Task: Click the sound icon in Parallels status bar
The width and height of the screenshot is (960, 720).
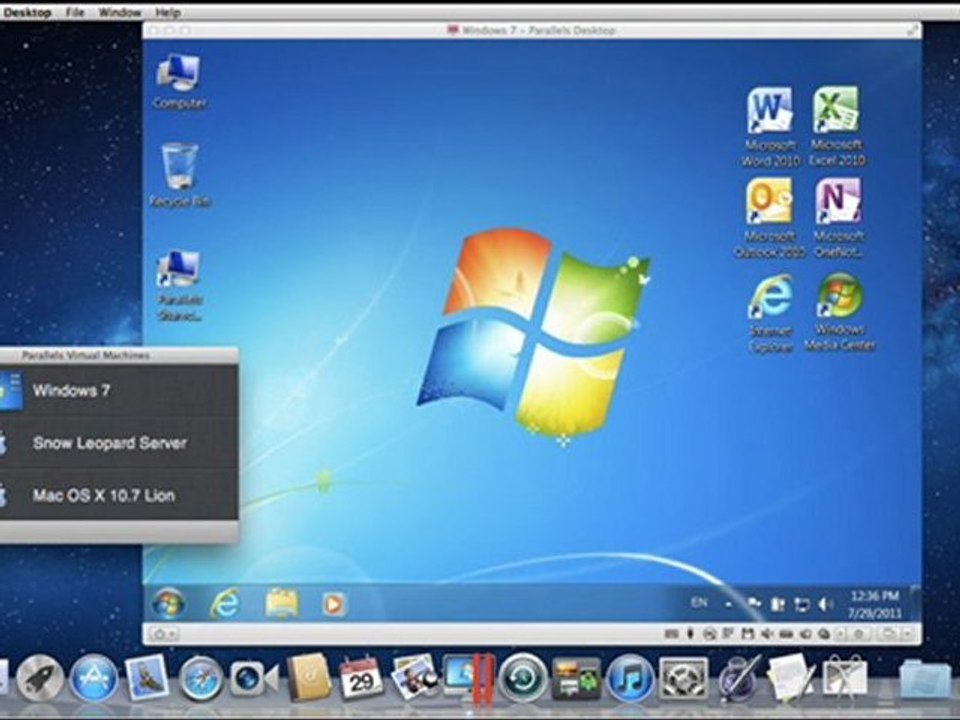Action: 767,634
